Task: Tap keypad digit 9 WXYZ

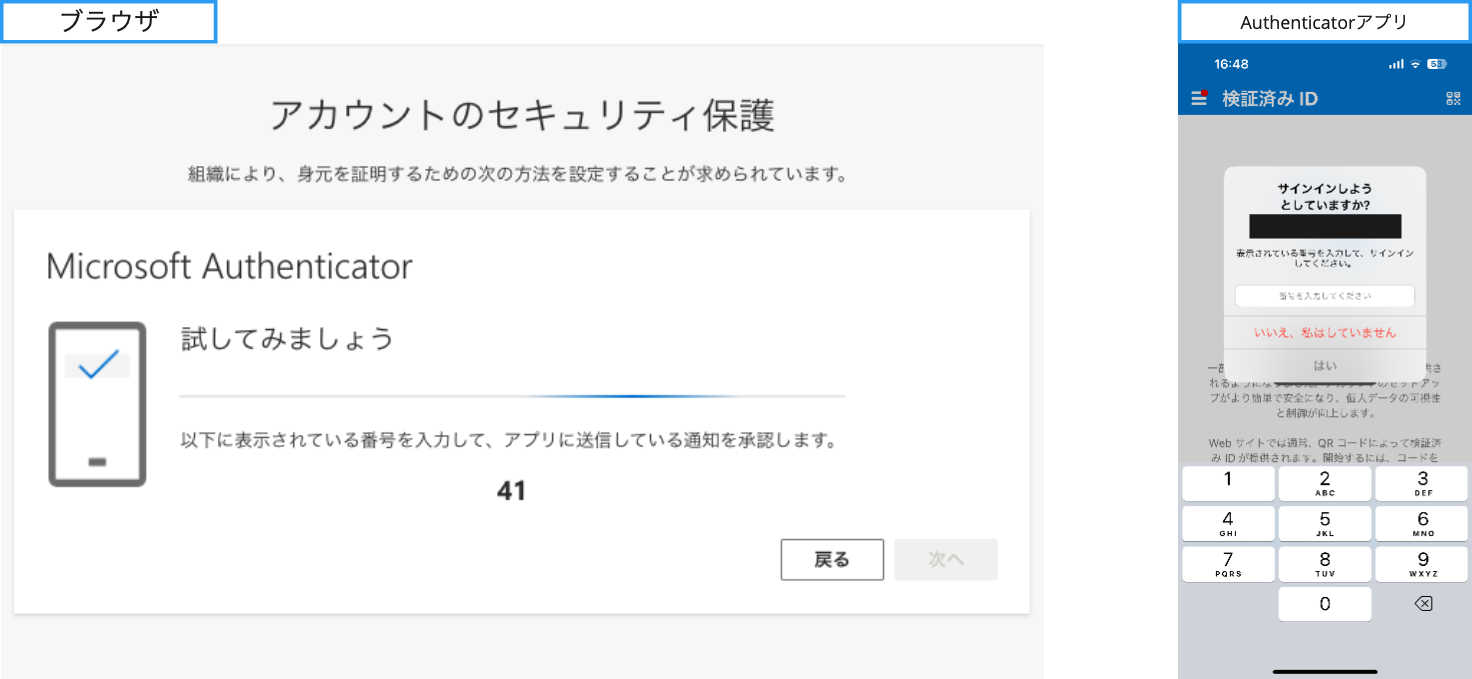Action: [1423, 564]
